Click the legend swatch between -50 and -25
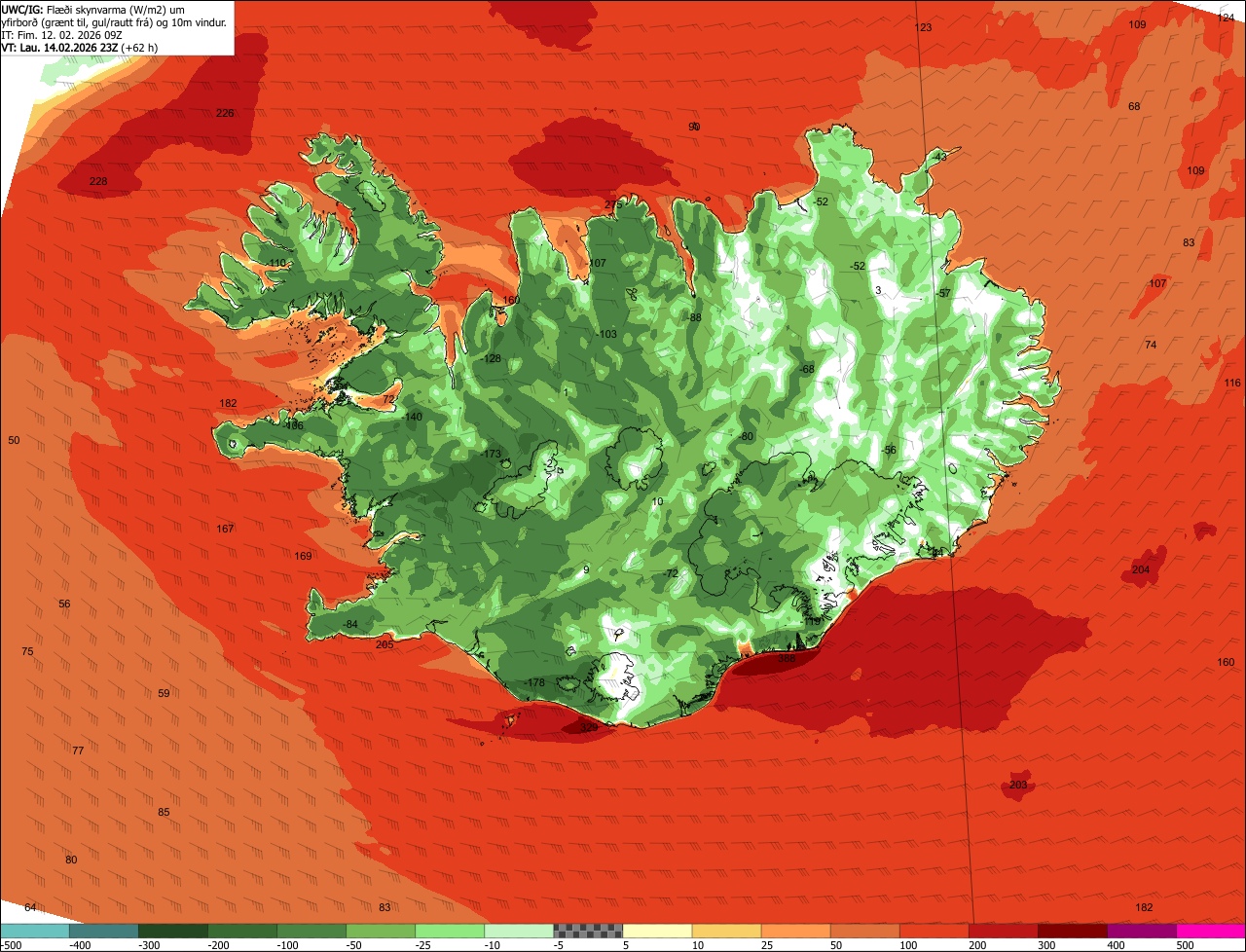Image resolution: width=1246 pixels, height=952 pixels. (380, 931)
